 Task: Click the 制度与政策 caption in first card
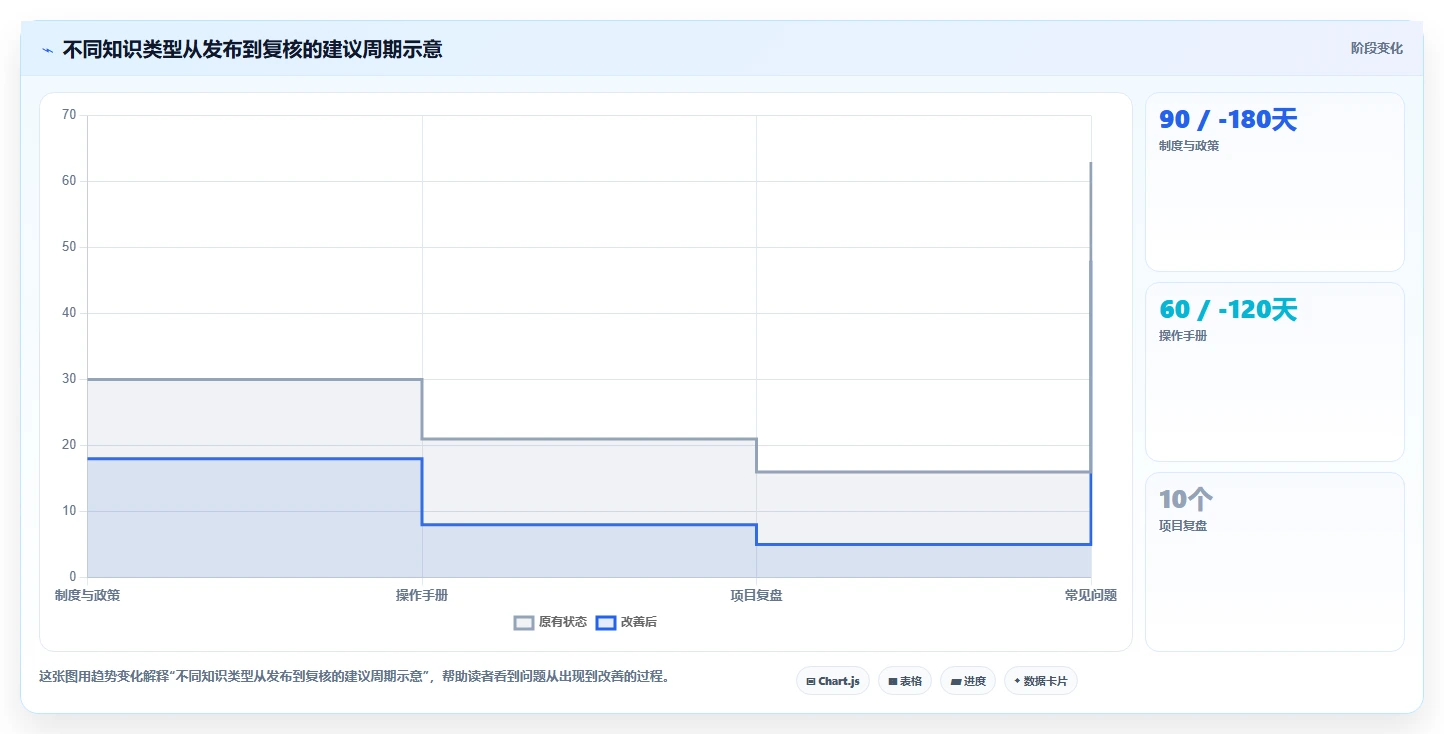click(1189, 146)
